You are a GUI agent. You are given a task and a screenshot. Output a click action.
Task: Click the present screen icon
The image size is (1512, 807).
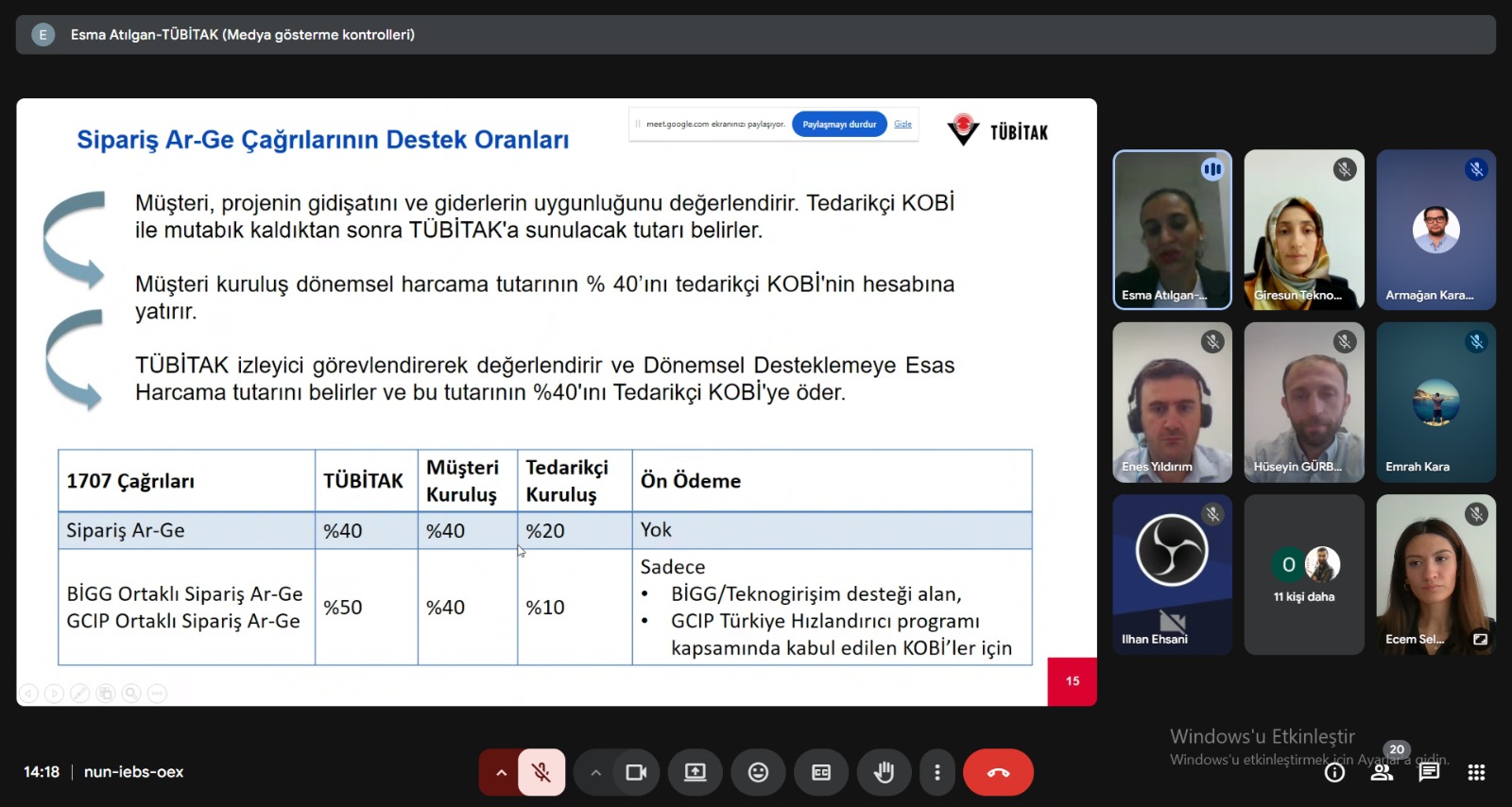pos(696,773)
